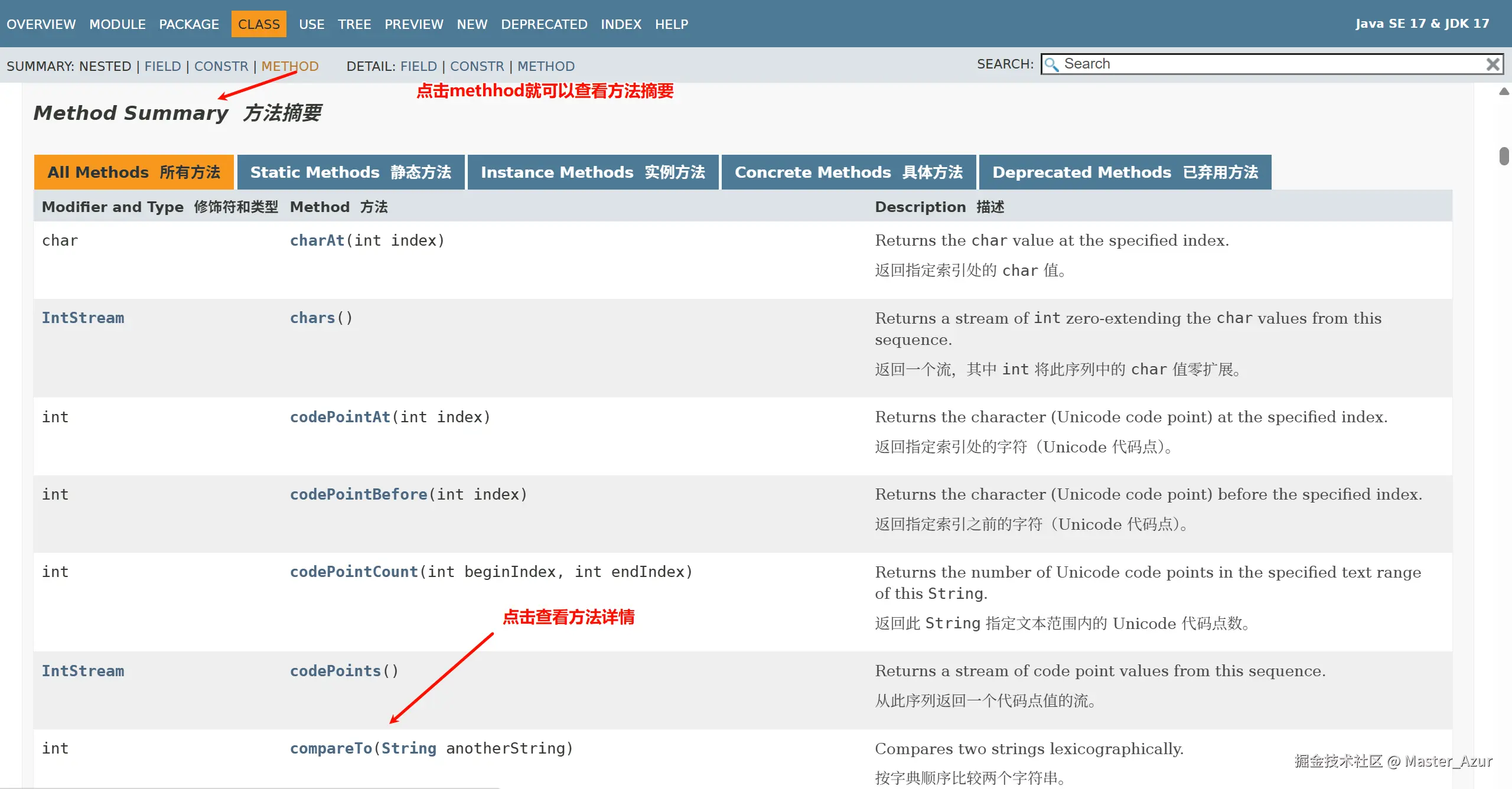Click the scrollbar up arrow
Viewport: 1512px width, 789px height.
click(x=1504, y=92)
